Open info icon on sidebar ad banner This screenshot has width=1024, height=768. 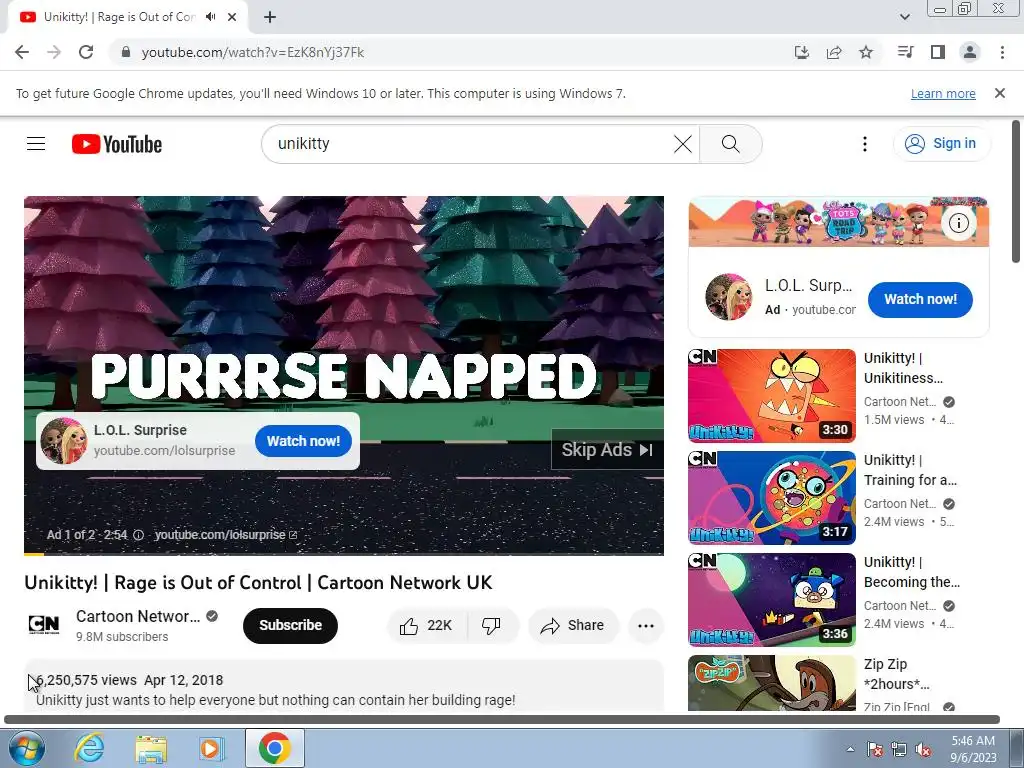tap(958, 223)
